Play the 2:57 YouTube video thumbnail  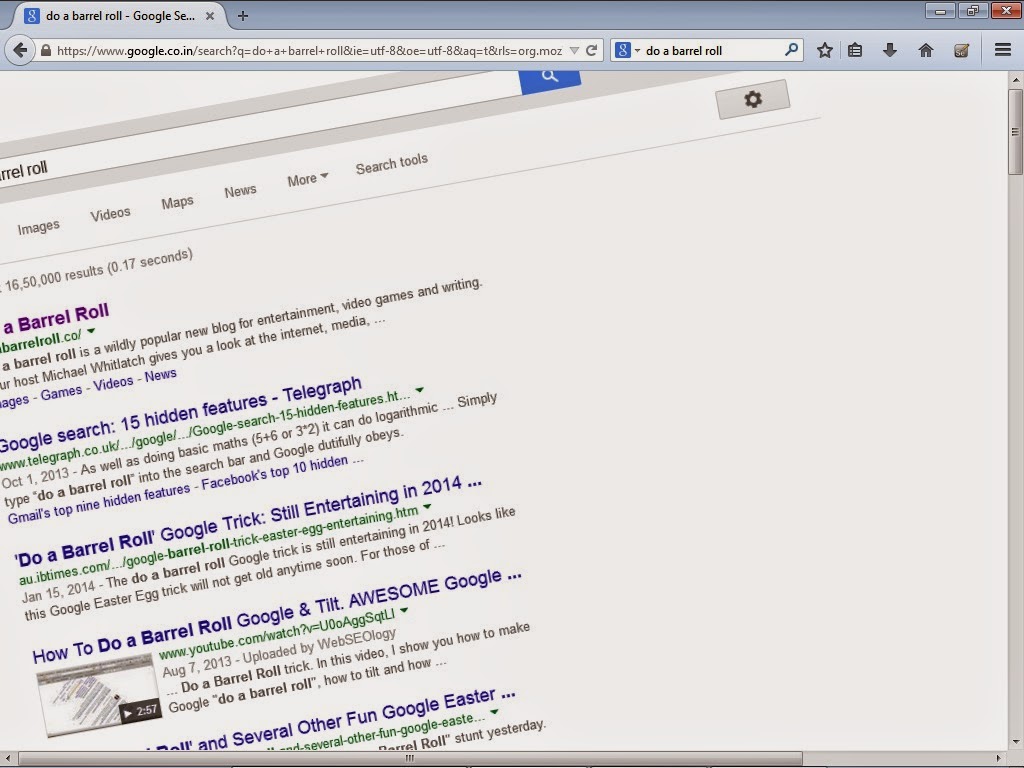tap(99, 697)
